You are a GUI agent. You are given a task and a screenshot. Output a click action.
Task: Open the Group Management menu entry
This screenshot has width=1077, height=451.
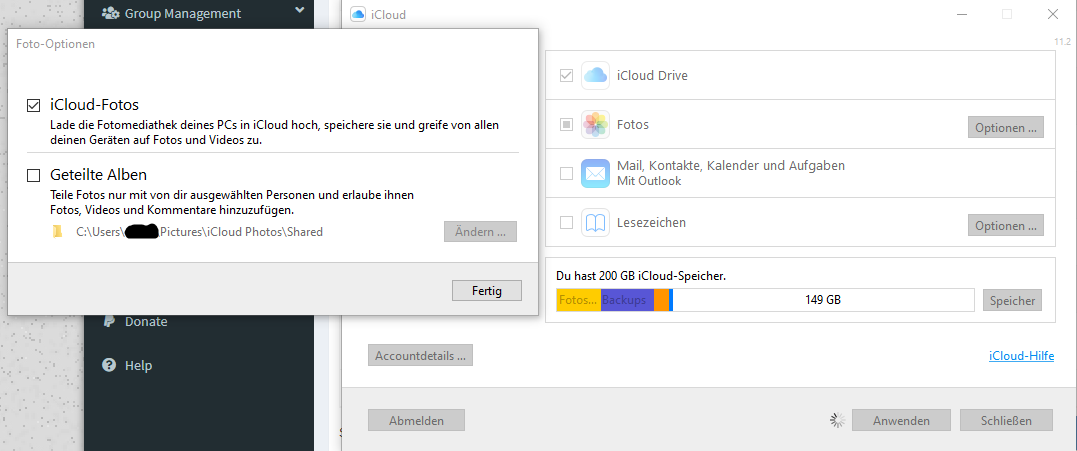pyautogui.click(x=183, y=13)
